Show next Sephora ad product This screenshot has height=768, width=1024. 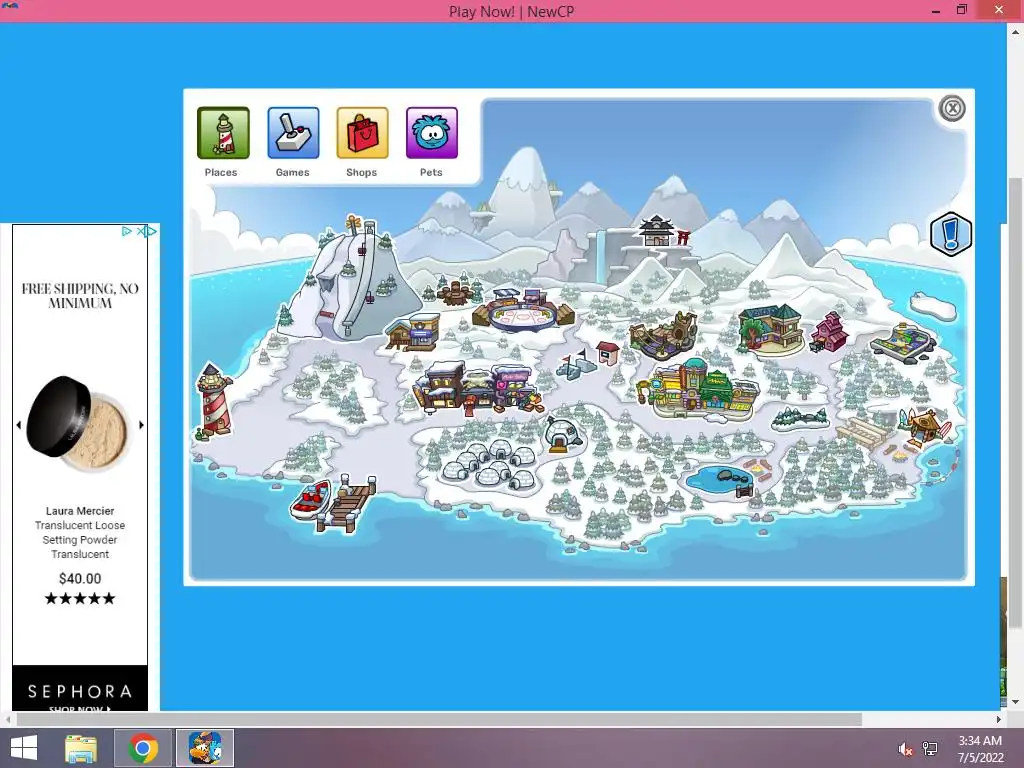coord(142,425)
